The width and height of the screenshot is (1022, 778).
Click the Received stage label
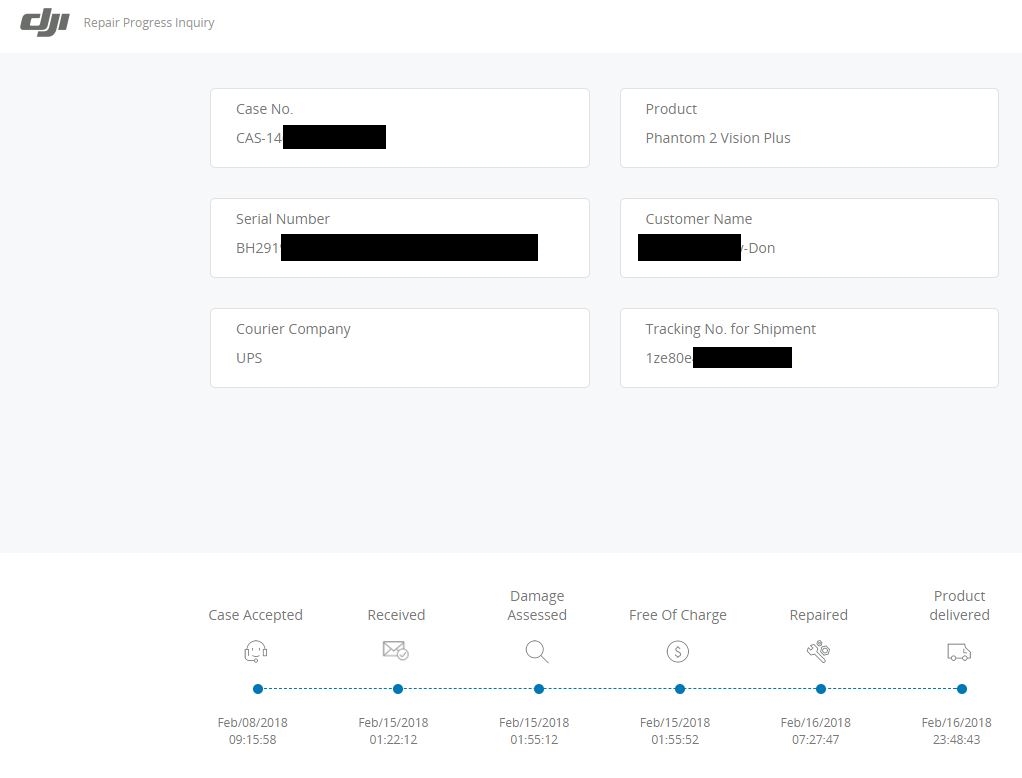tap(396, 615)
